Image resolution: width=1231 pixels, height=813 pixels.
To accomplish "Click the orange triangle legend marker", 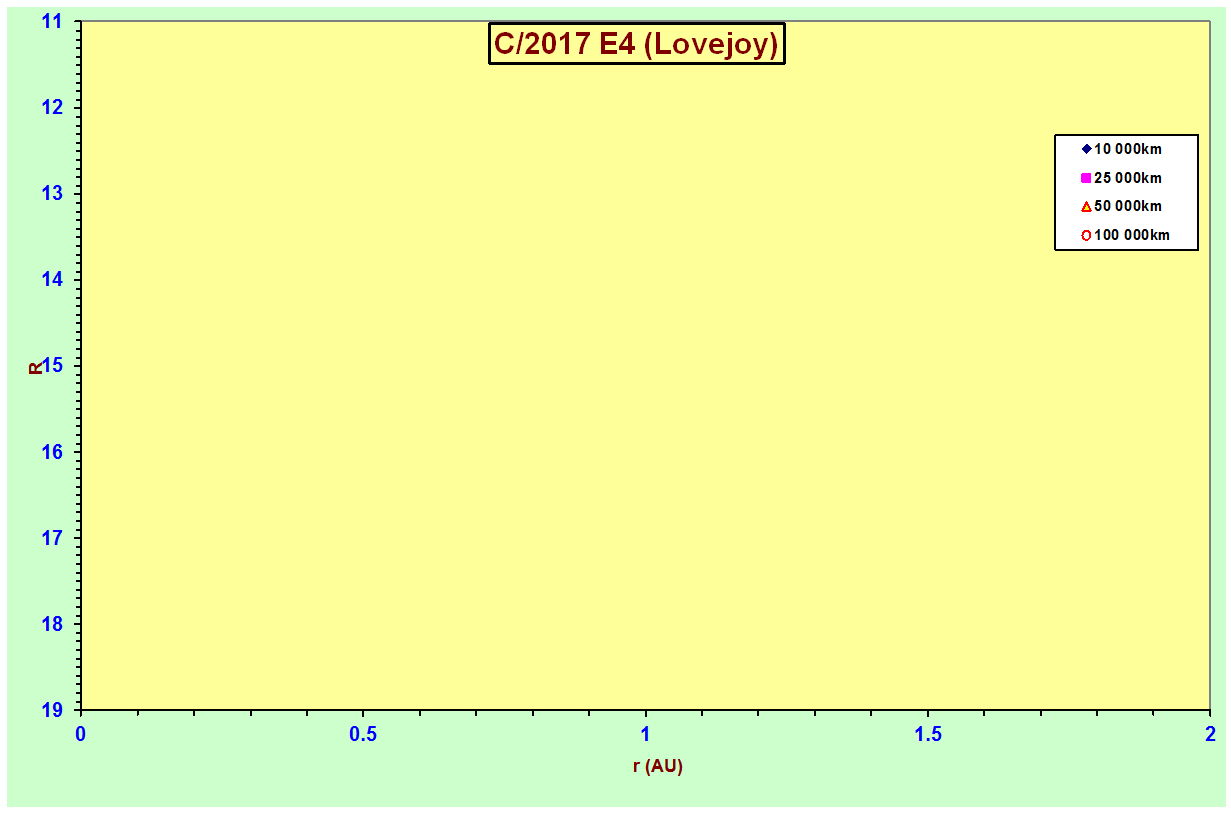I will click(1086, 207).
